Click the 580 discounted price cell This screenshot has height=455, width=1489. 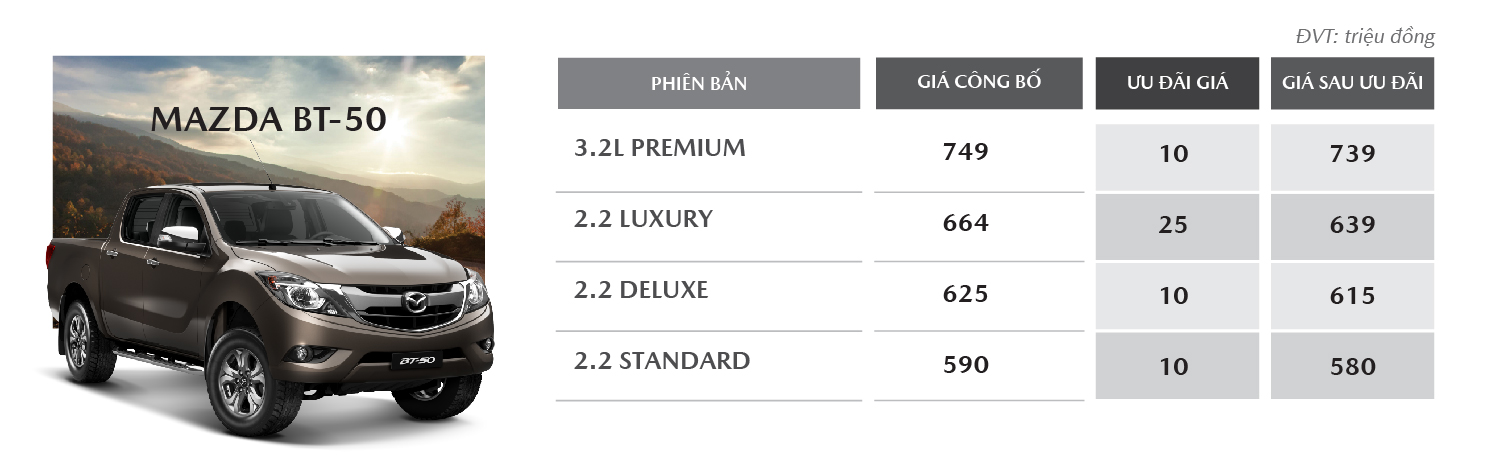click(1353, 366)
